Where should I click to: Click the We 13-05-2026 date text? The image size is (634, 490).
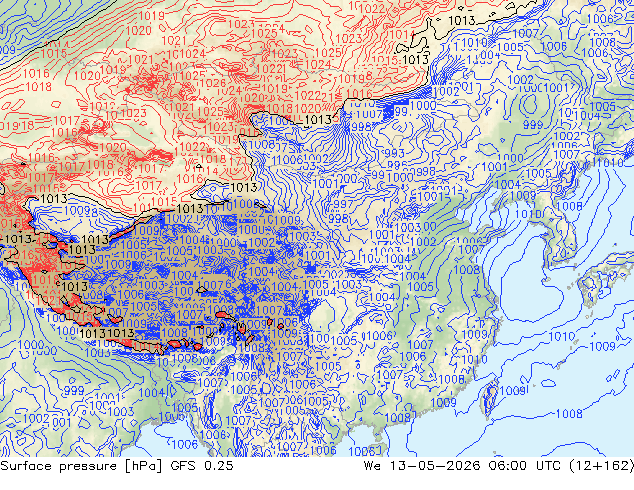[x=422, y=466]
